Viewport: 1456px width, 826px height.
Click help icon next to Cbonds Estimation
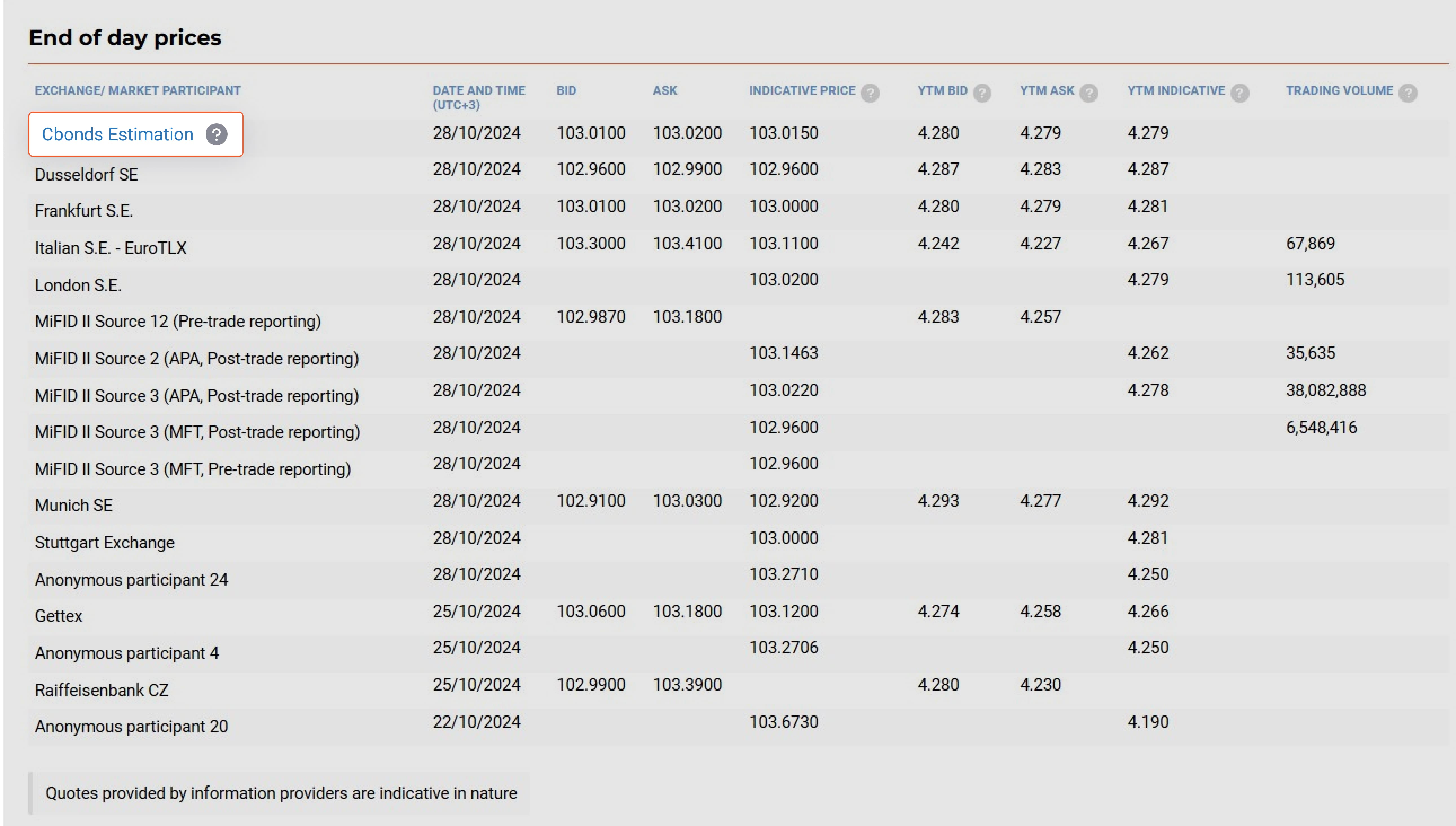216,135
